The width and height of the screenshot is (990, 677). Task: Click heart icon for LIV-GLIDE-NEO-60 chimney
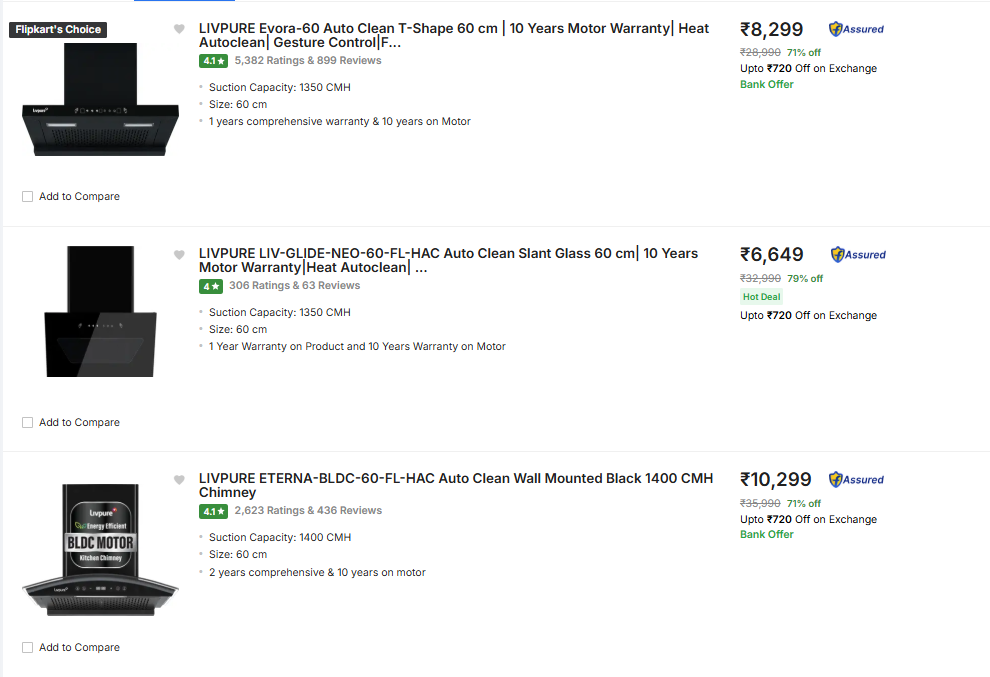click(x=179, y=255)
